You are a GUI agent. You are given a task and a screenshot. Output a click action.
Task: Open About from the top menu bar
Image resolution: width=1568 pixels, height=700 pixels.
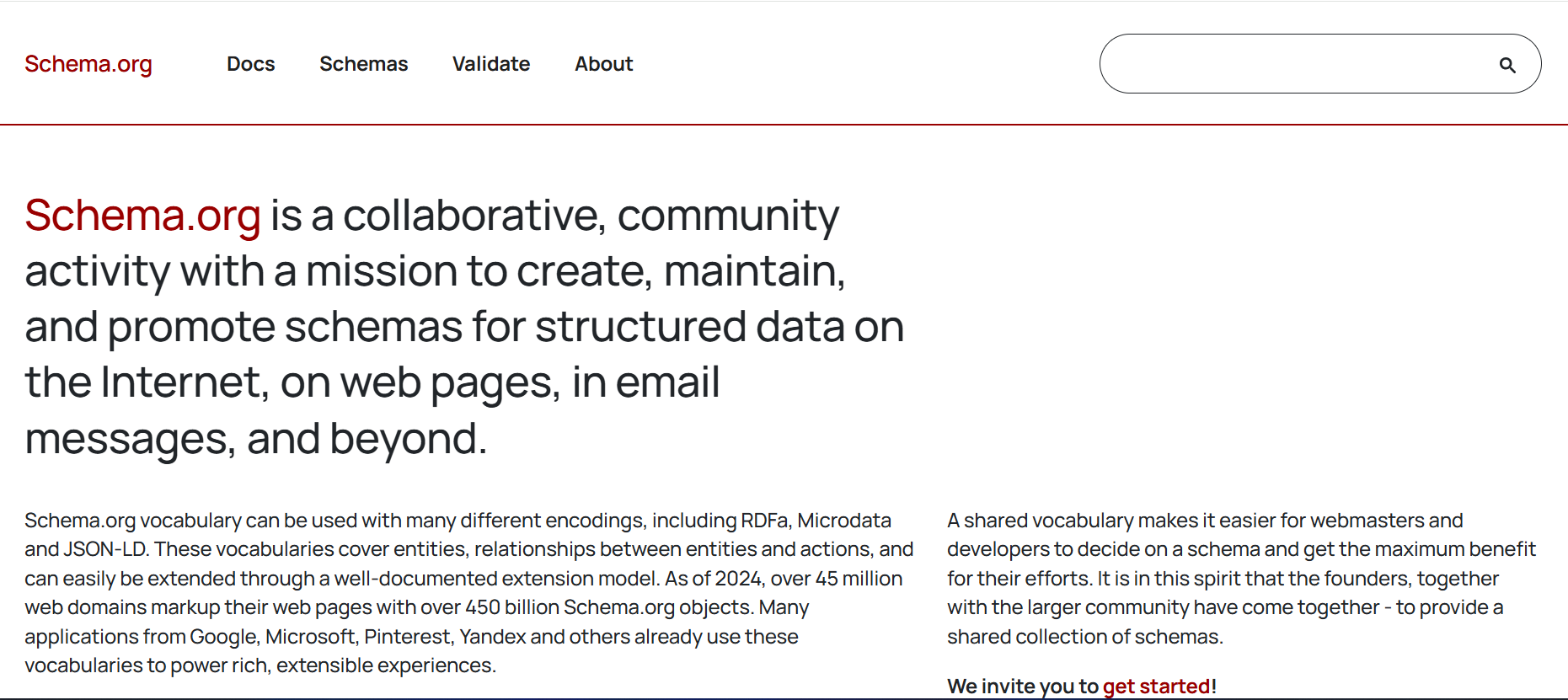click(603, 63)
